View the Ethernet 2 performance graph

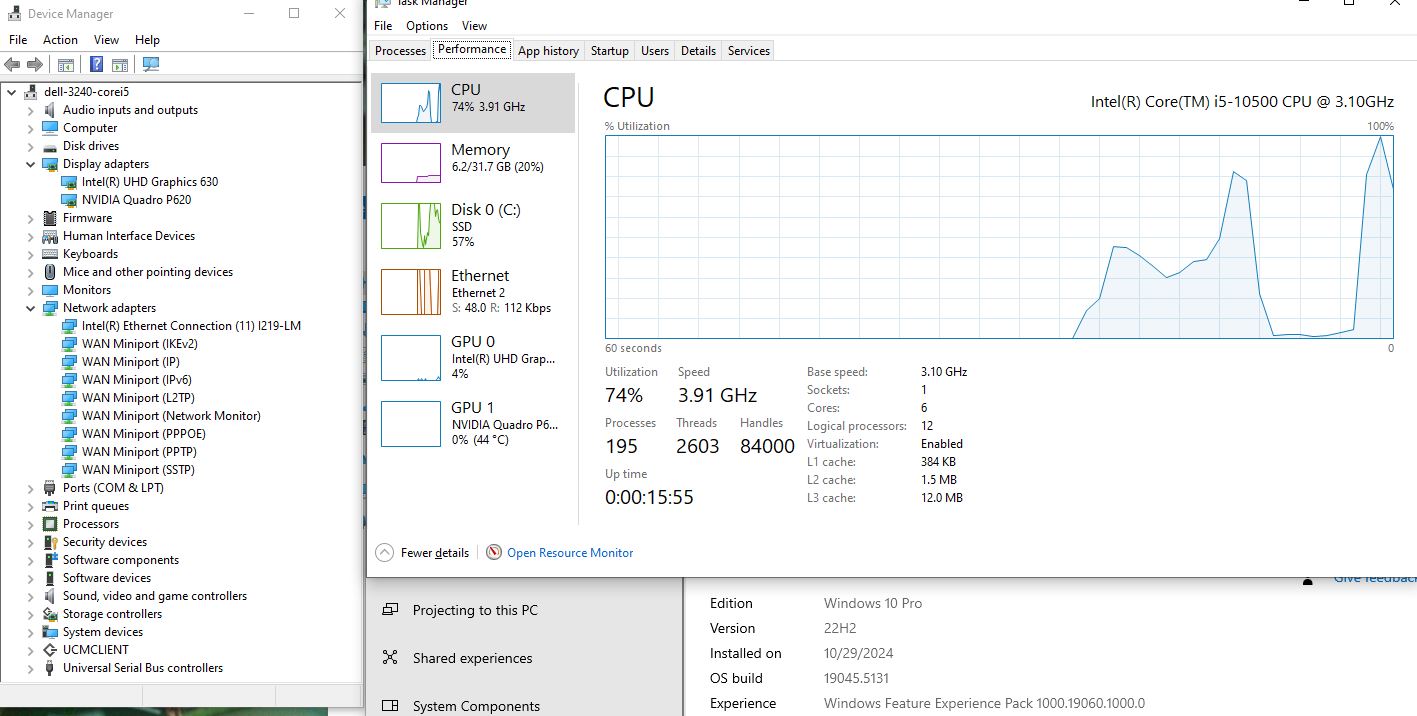(x=472, y=291)
